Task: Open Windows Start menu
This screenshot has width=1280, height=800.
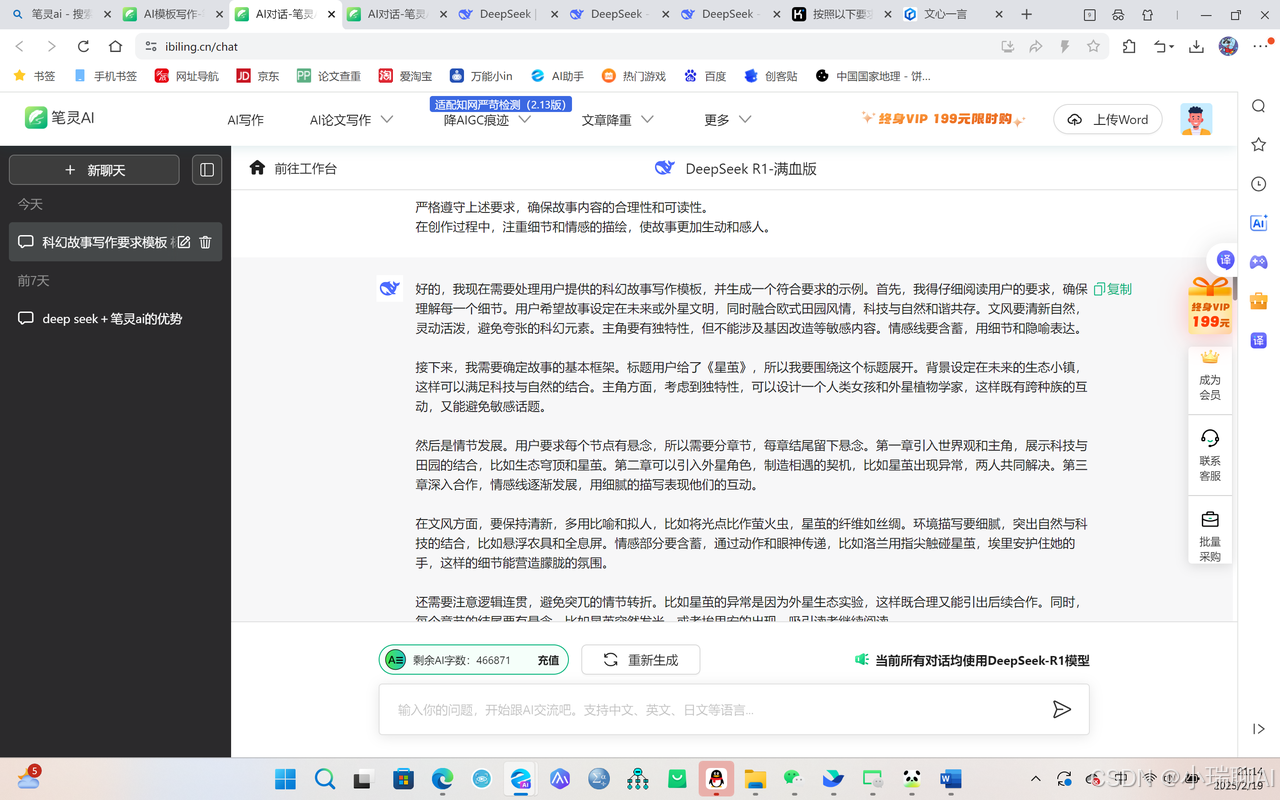Action: [285, 779]
